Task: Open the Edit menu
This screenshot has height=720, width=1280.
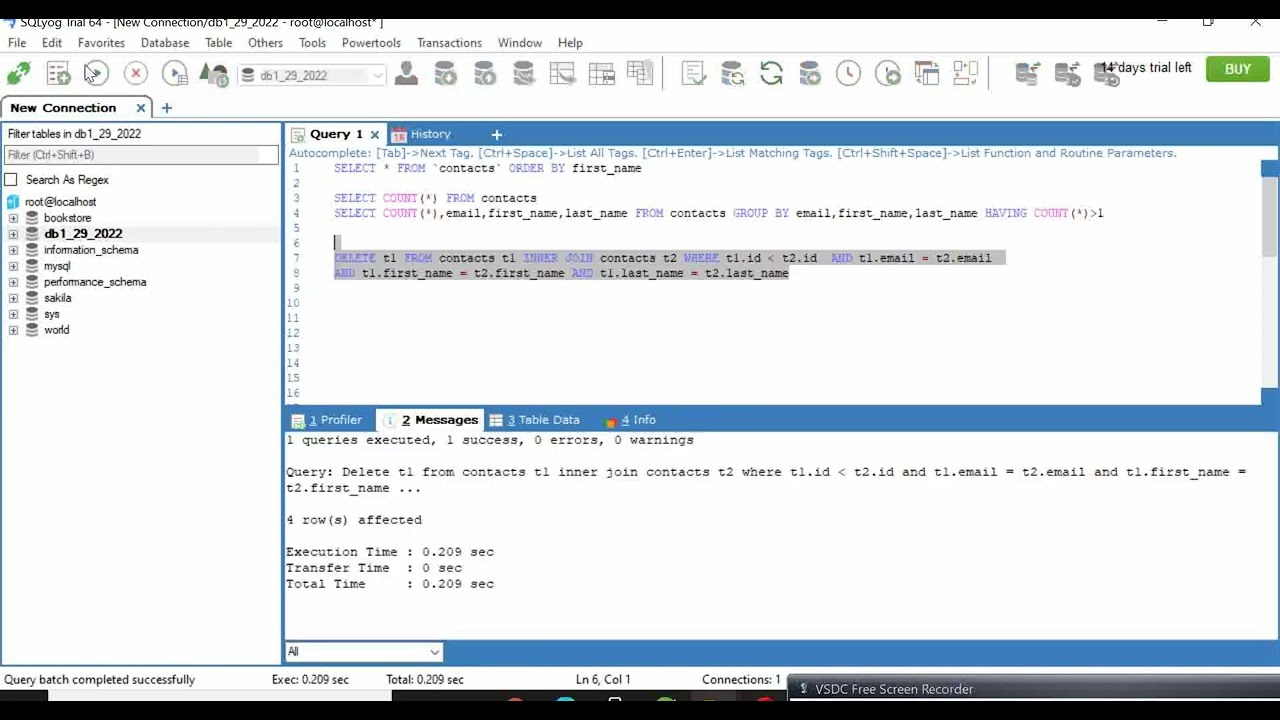Action: pyautogui.click(x=52, y=43)
